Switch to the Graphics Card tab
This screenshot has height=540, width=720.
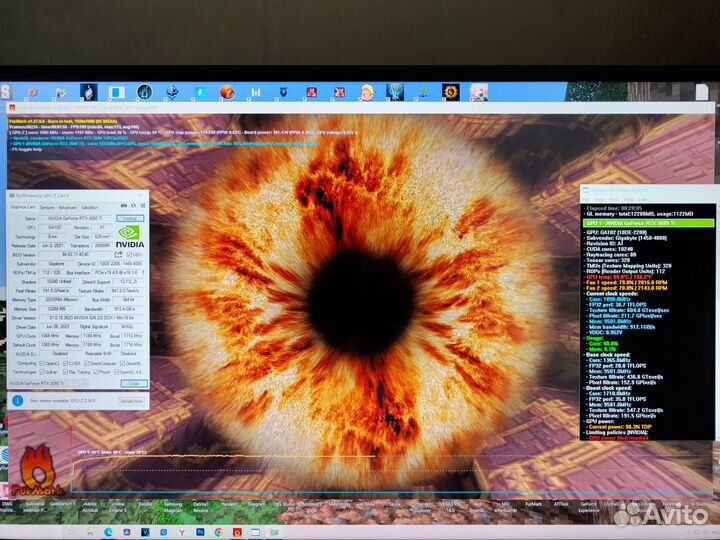point(22,207)
